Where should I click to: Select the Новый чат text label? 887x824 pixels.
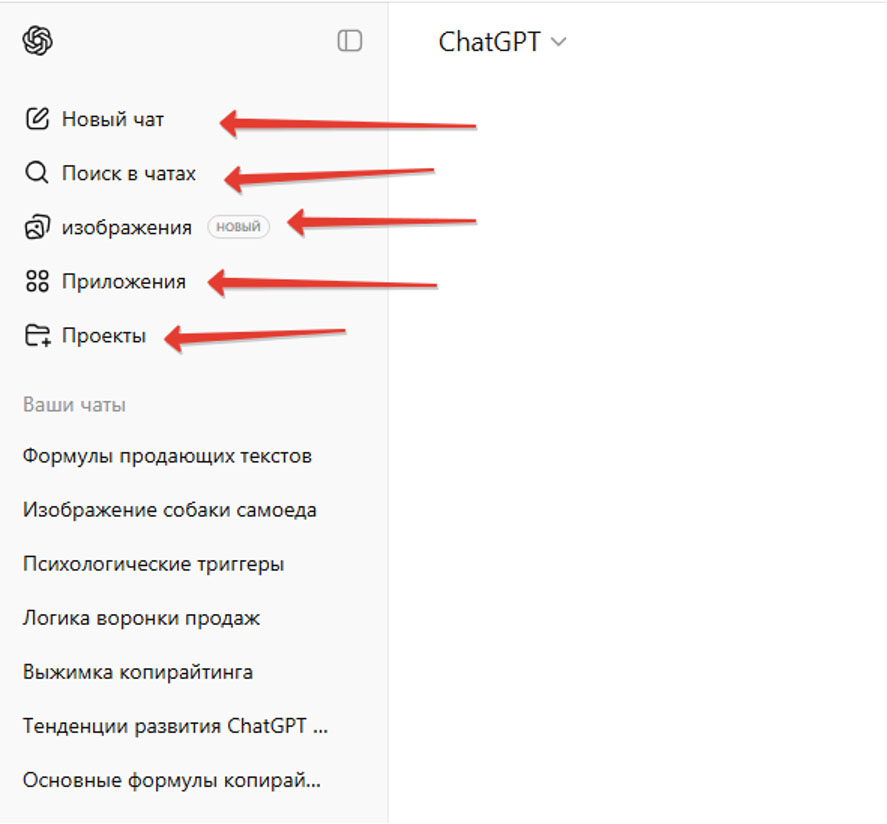(x=113, y=119)
